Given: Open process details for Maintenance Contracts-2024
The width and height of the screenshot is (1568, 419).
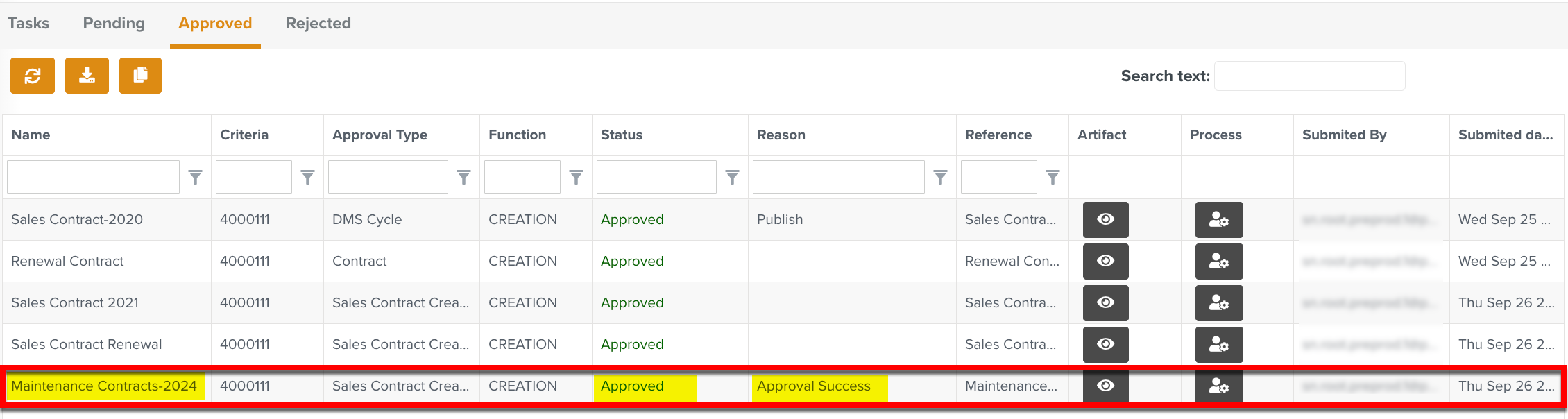Looking at the screenshot, I should (x=1219, y=386).
